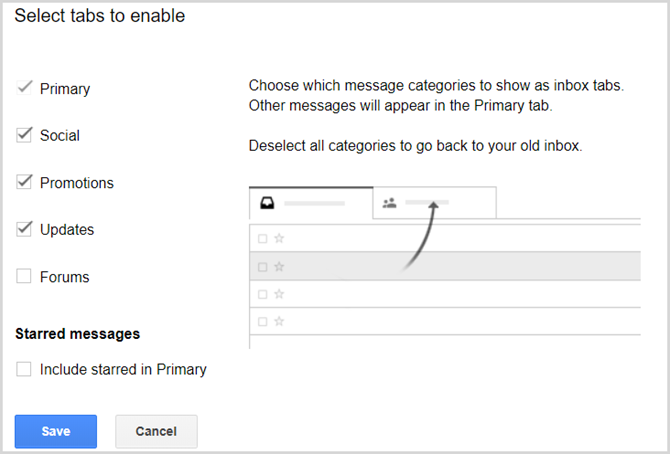Click the greyed Primary checkbox
This screenshot has height=454, width=670.
[x=24, y=88]
